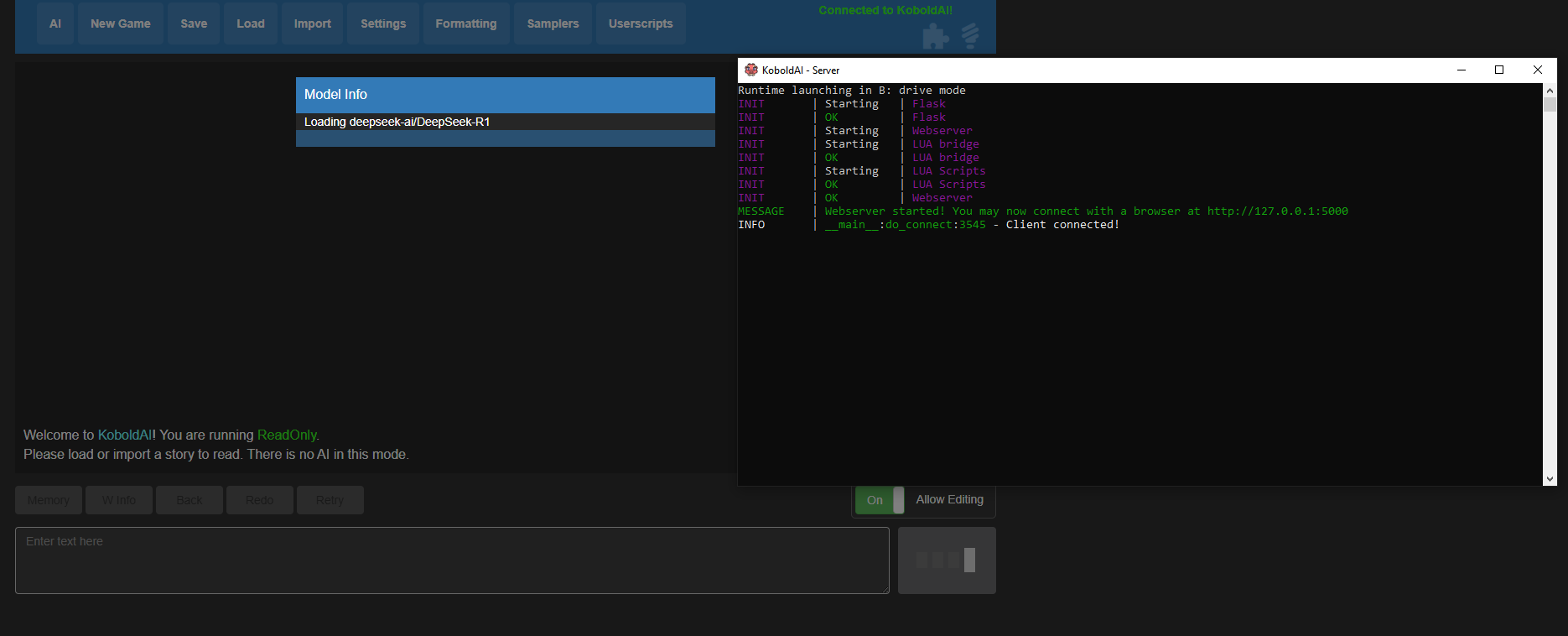
Task: Toggle the Allow Editing switch
Action: [879, 500]
